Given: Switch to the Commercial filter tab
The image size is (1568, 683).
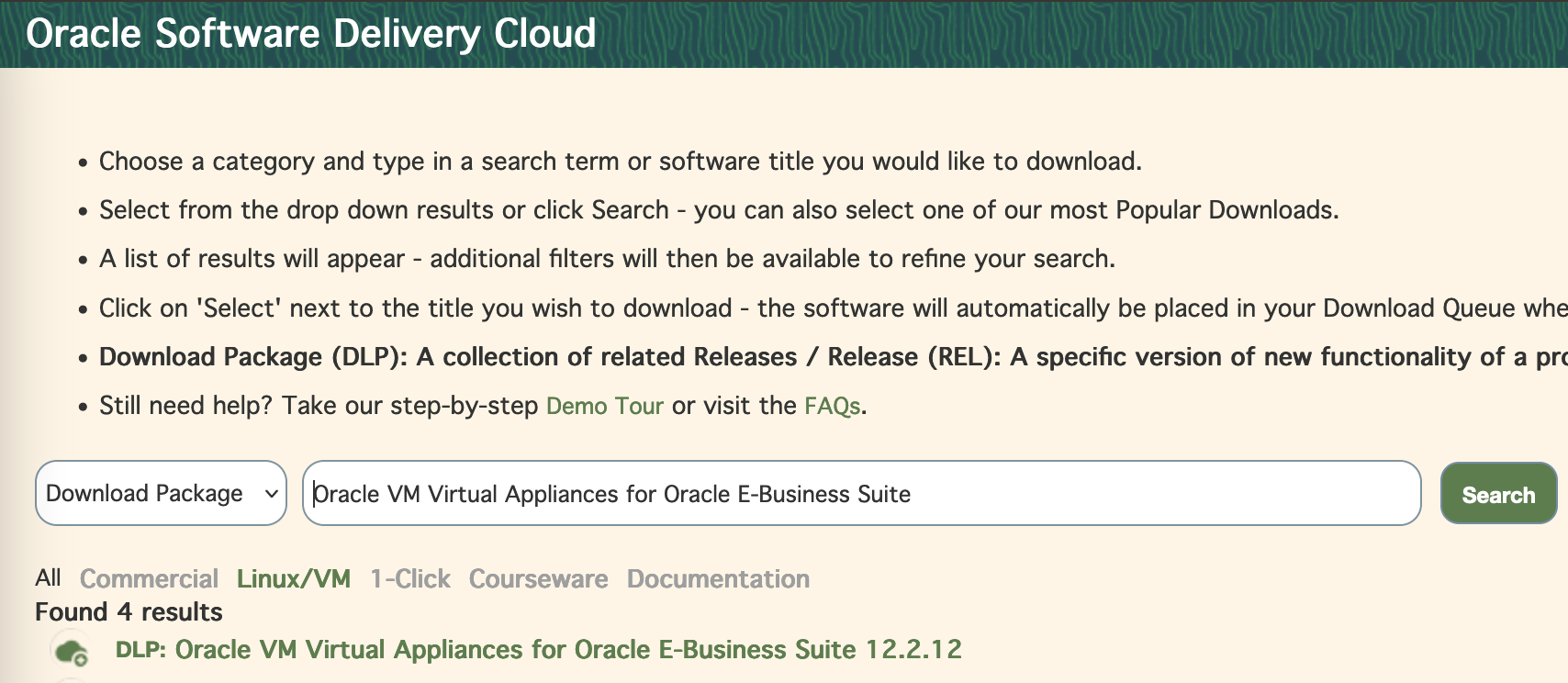Looking at the screenshot, I should (149, 579).
